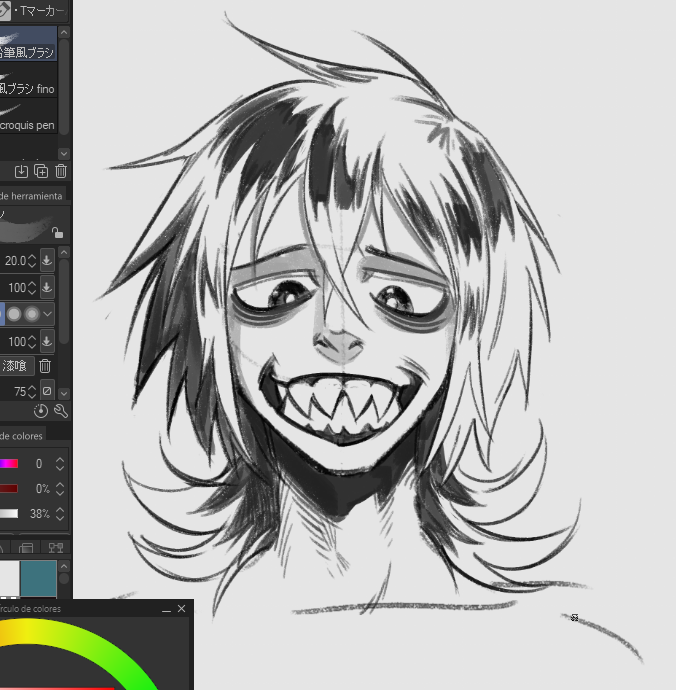The height and width of the screenshot is (690, 676).
Task: Open sub tool detail wrench icon
Action: point(61,411)
